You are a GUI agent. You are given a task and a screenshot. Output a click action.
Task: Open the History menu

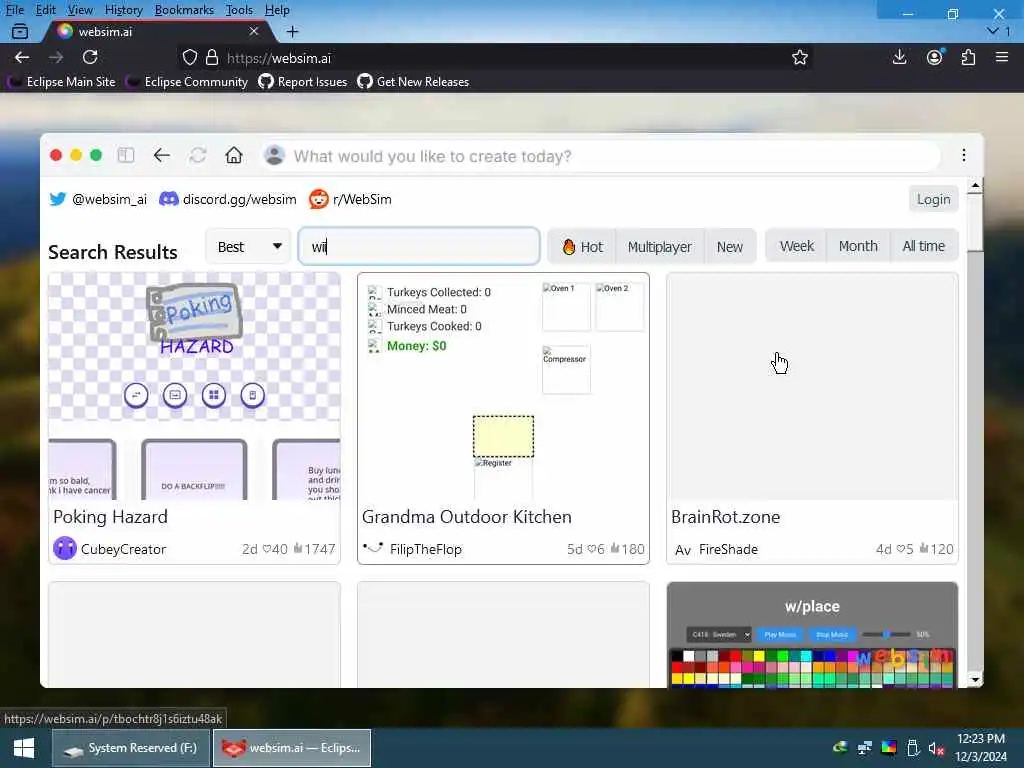[123, 10]
